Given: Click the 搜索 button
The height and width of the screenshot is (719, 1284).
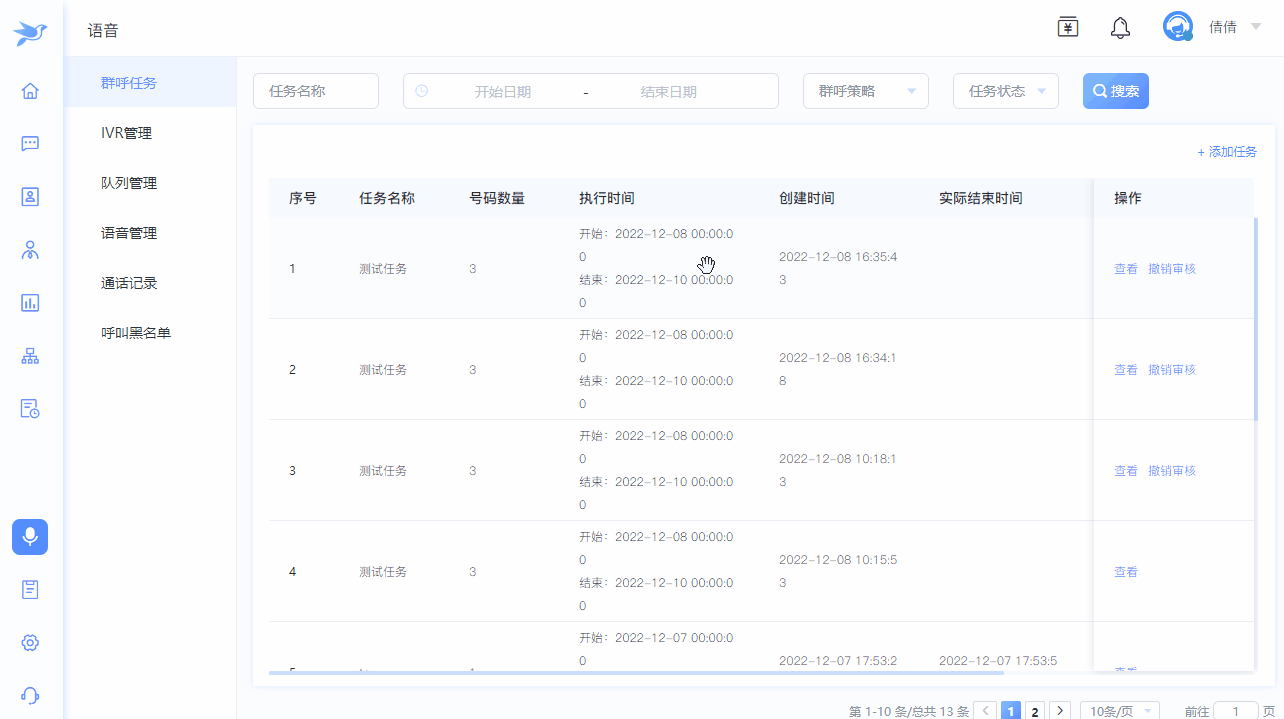Looking at the screenshot, I should coord(1115,91).
